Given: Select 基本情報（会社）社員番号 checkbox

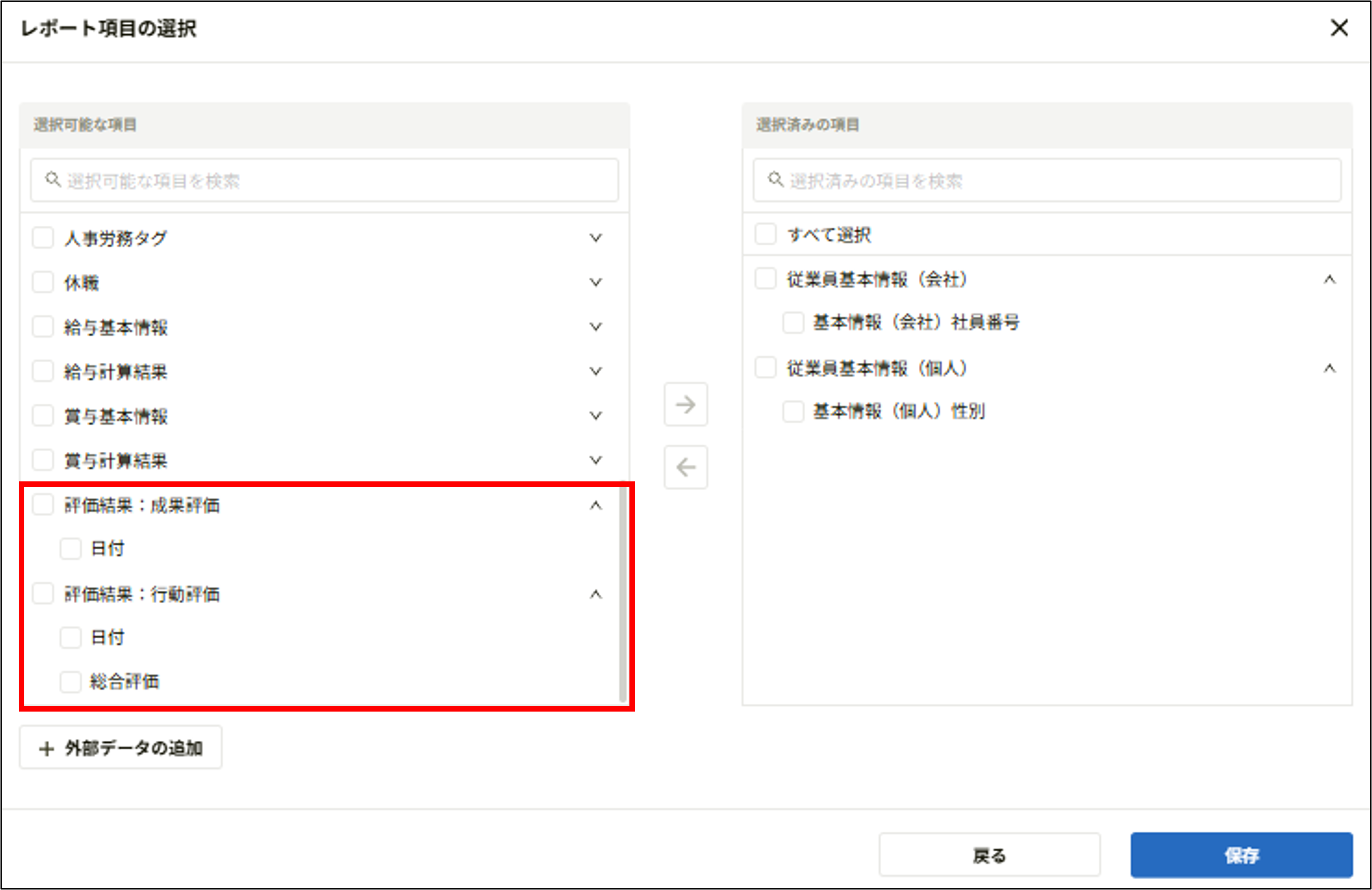Looking at the screenshot, I should pyautogui.click(x=793, y=322).
